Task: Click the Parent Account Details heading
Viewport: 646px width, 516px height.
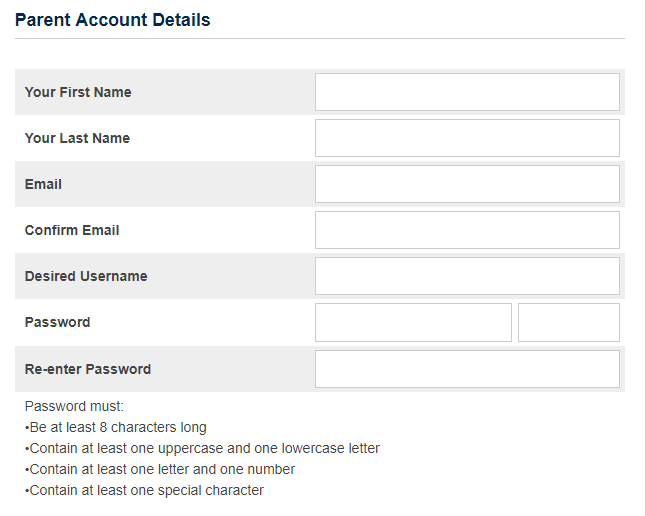Action: click(x=113, y=20)
